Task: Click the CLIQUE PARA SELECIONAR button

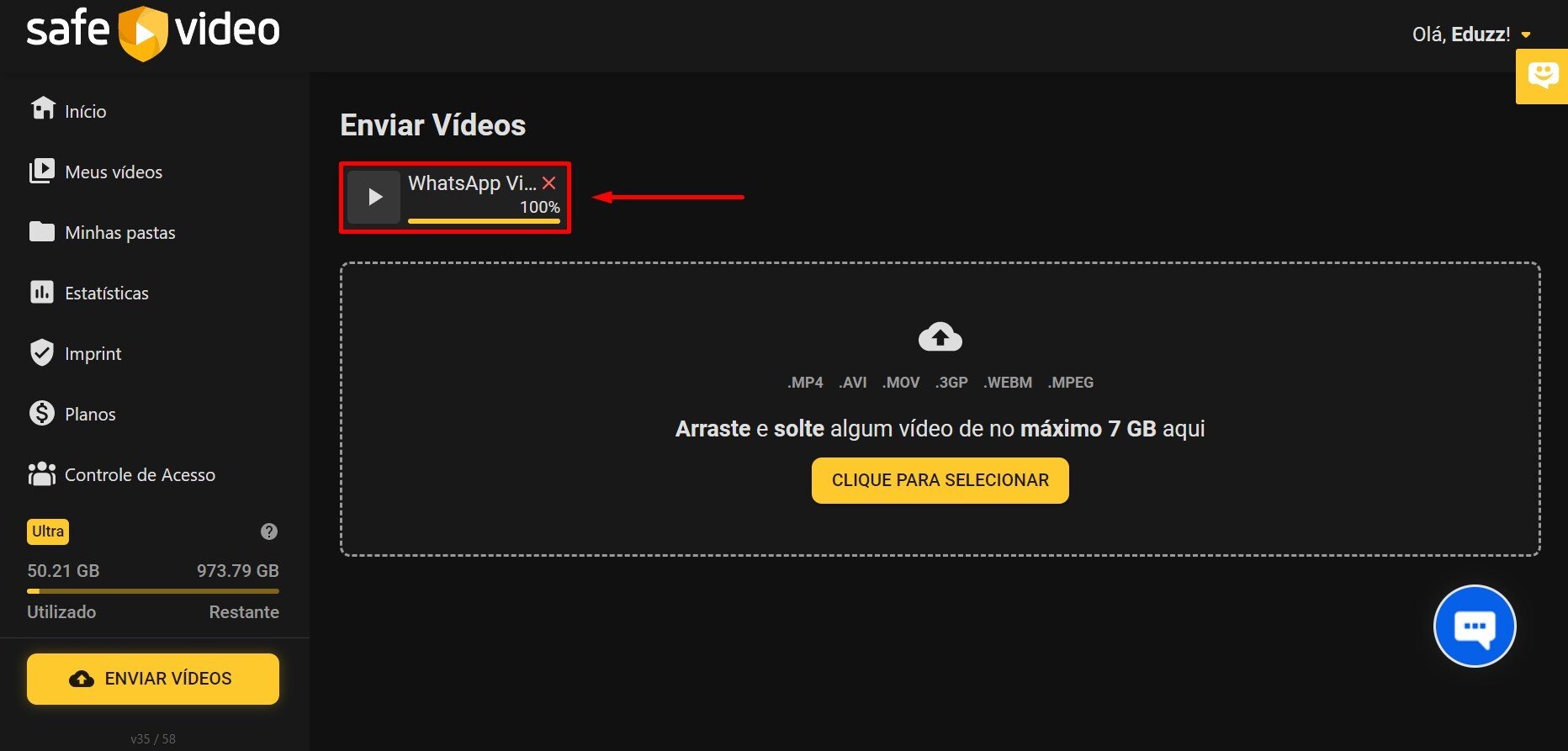Action: [940, 480]
